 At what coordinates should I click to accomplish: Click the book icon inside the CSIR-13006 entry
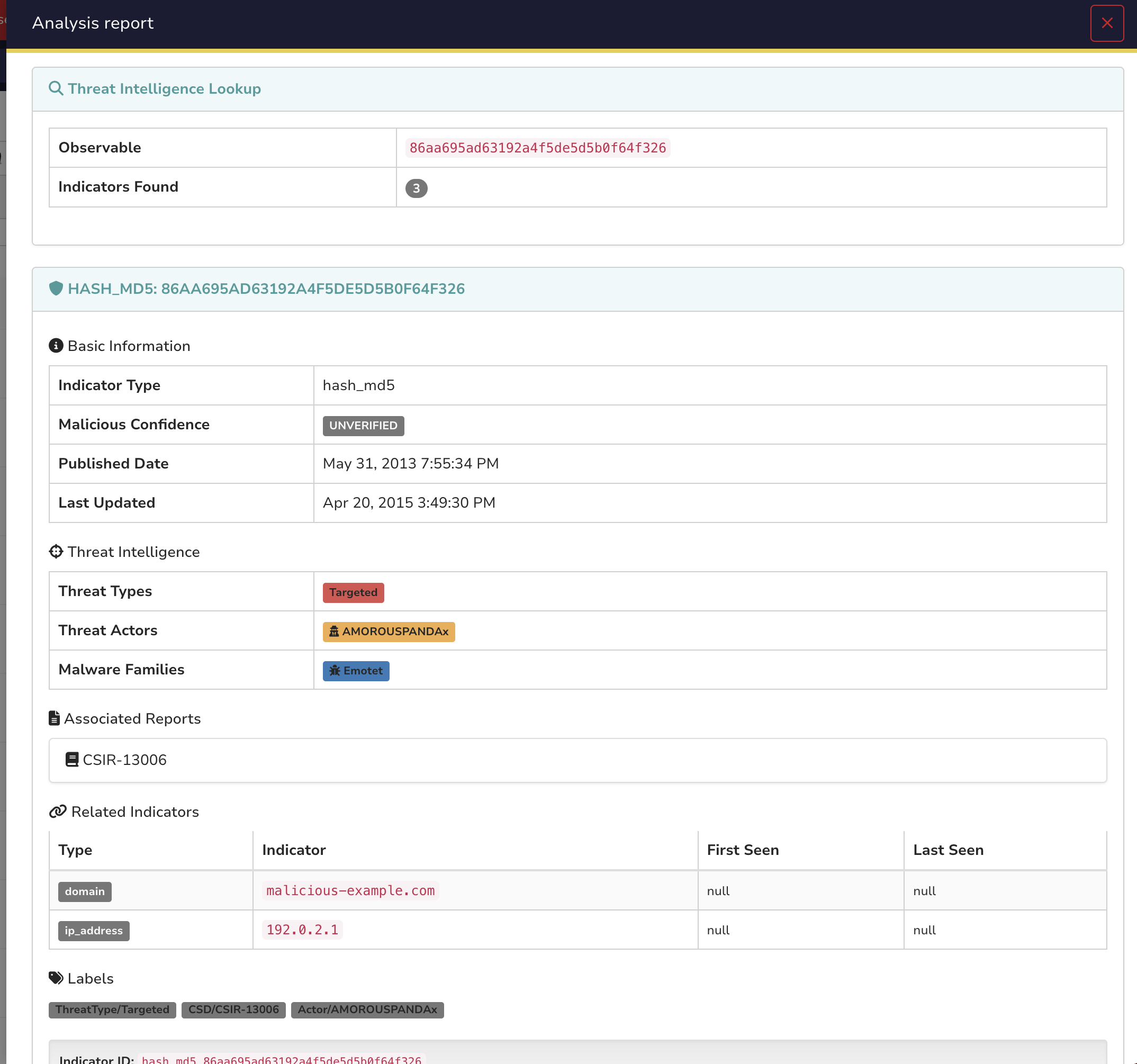click(x=72, y=760)
